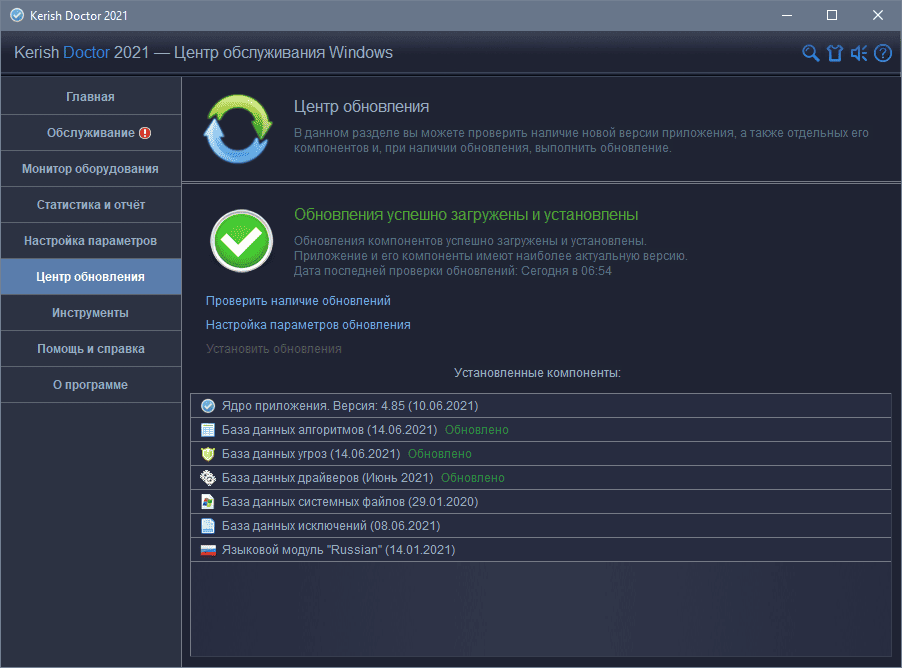
Task: Click the Центр обновления page heading
Action: (361, 106)
